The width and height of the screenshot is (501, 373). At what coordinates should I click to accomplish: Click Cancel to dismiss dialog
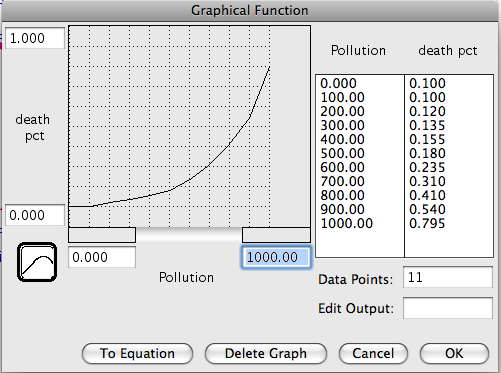373,353
